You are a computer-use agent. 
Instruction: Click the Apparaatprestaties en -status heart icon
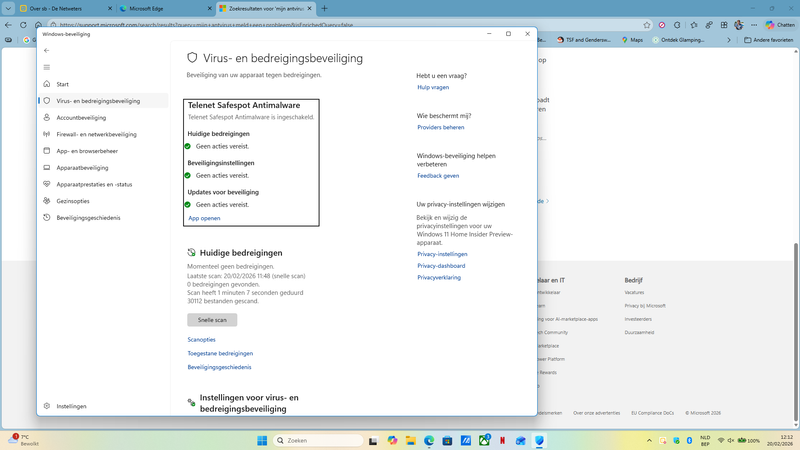point(46,184)
